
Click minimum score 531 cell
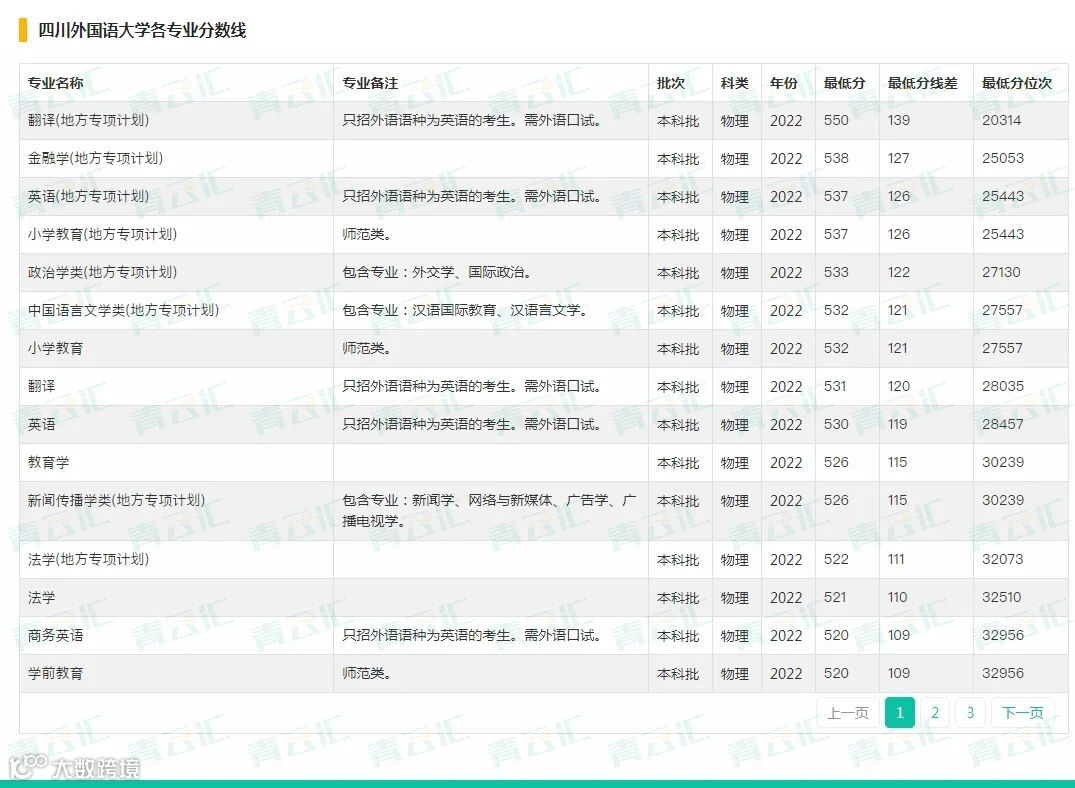point(835,387)
